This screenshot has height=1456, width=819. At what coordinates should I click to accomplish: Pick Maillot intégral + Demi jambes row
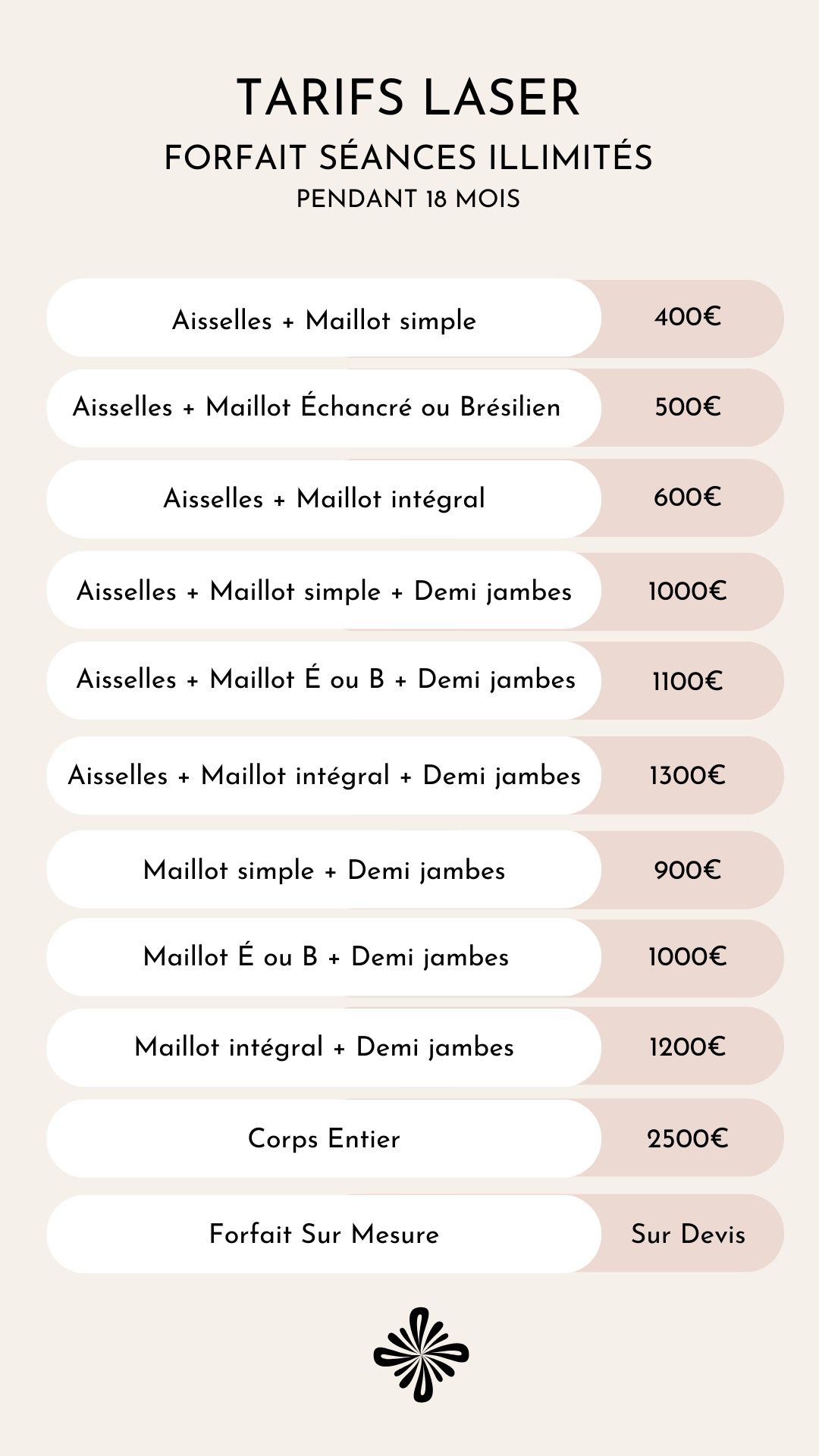(324, 1047)
